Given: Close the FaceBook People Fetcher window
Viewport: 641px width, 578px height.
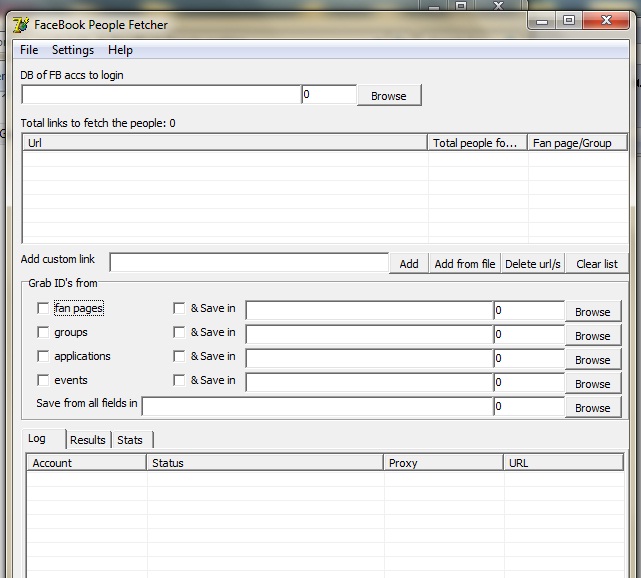Looking at the screenshot, I should click(x=606, y=20).
